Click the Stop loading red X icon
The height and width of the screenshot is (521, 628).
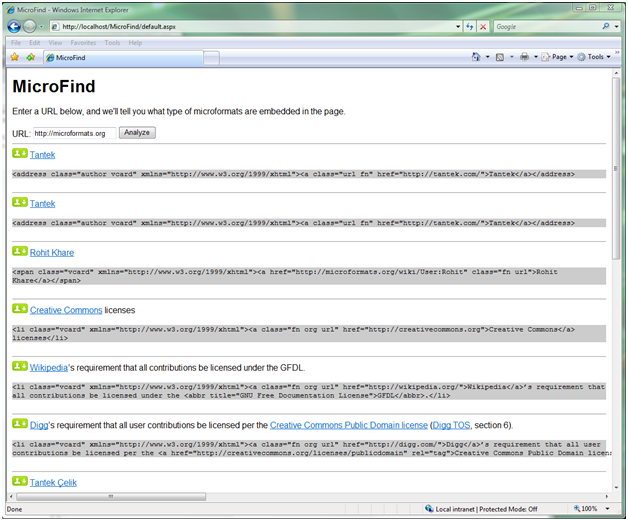[483, 27]
